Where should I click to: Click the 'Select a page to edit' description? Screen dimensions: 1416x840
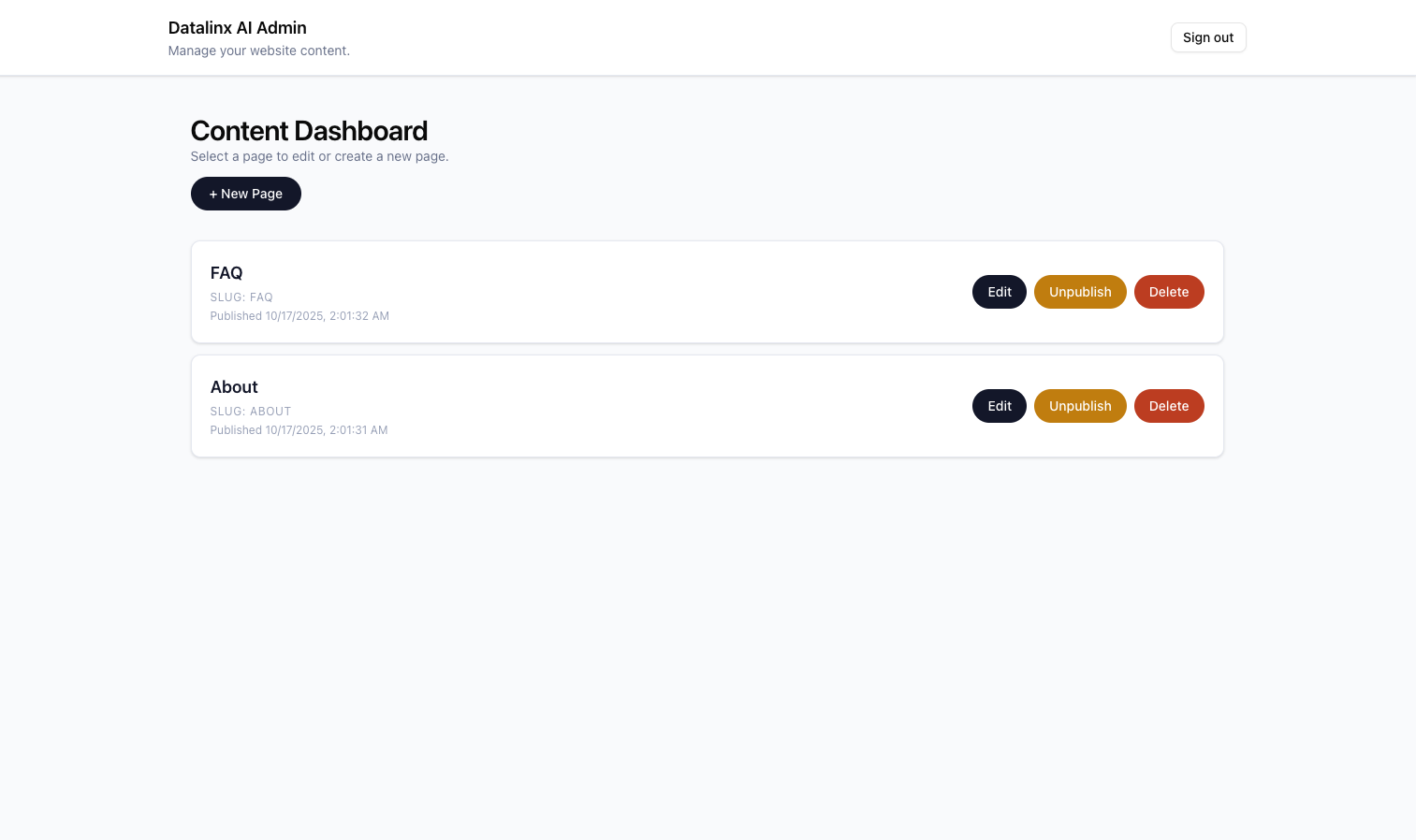(319, 156)
